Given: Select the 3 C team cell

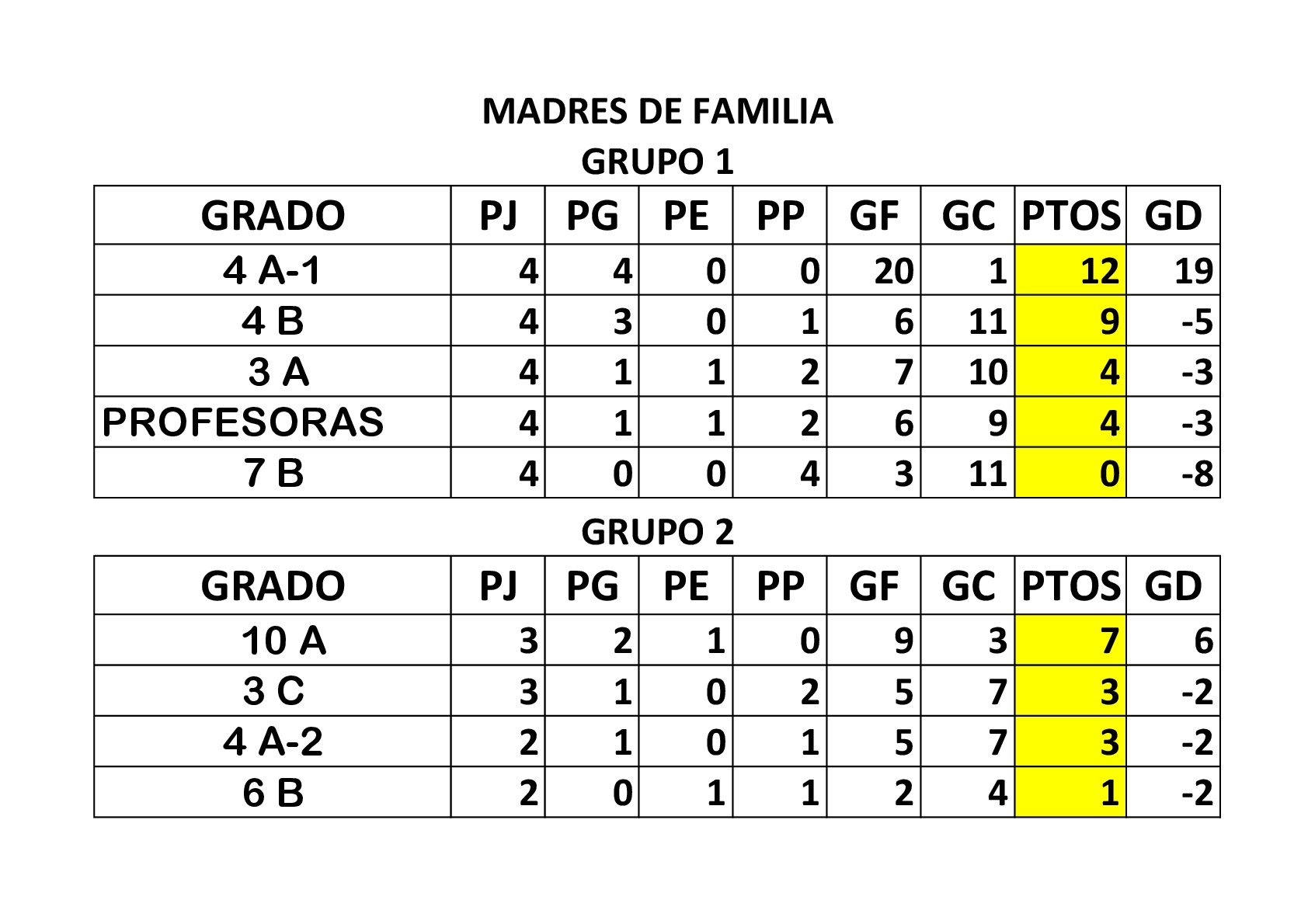Looking at the screenshot, I should (x=273, y=691).
